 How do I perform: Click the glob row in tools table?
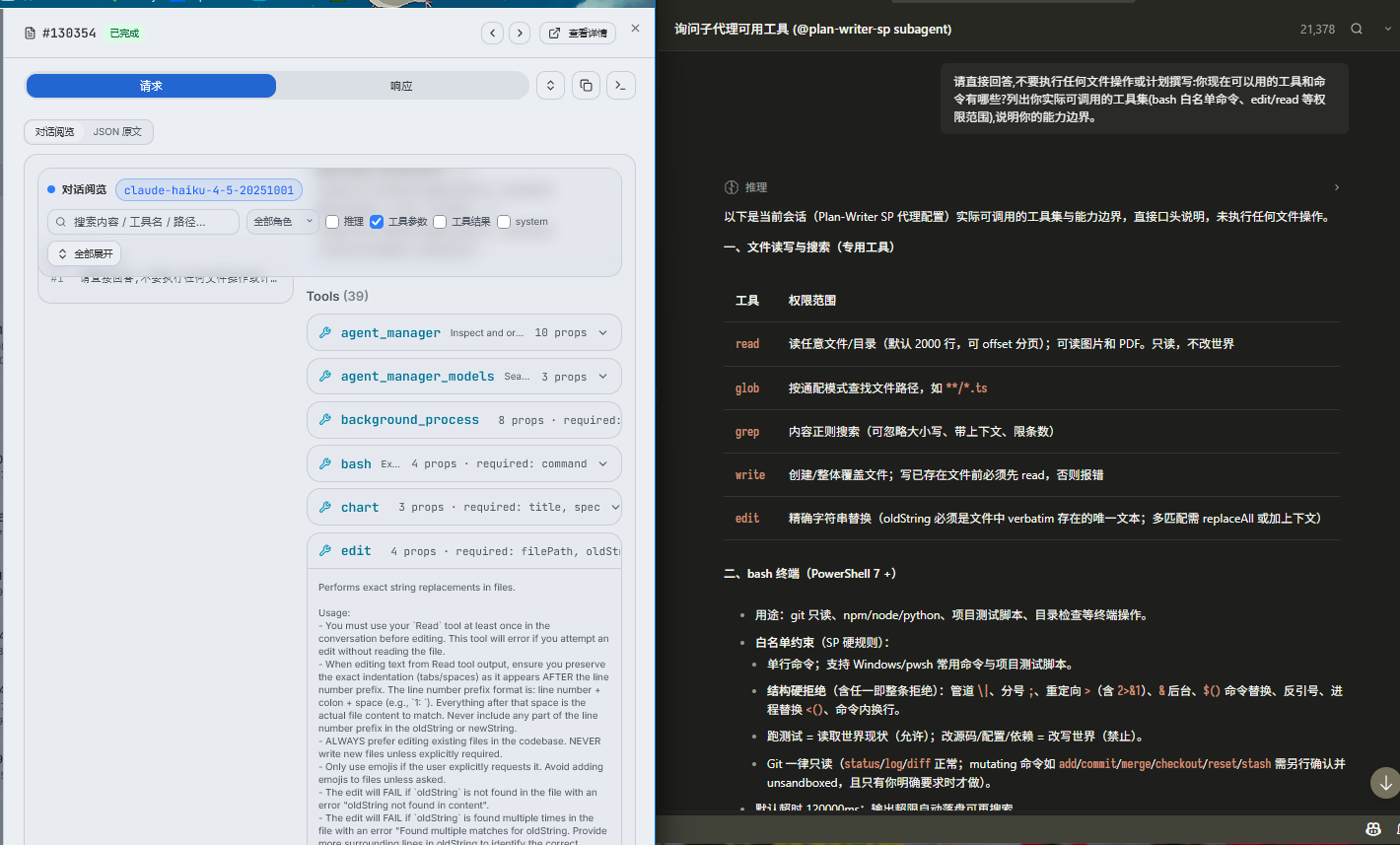pos(1031,387)
